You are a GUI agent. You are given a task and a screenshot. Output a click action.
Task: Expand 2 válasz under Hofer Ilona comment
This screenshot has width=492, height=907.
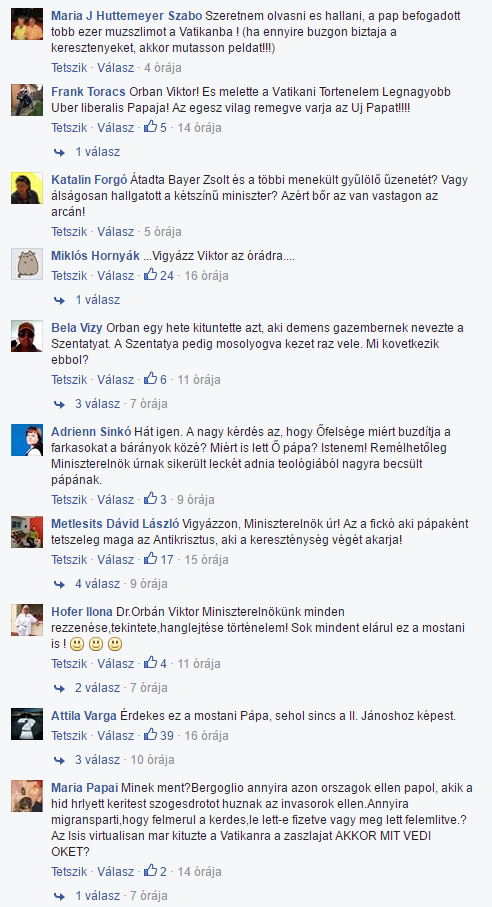pyautogui.click(x=97, y=687)
